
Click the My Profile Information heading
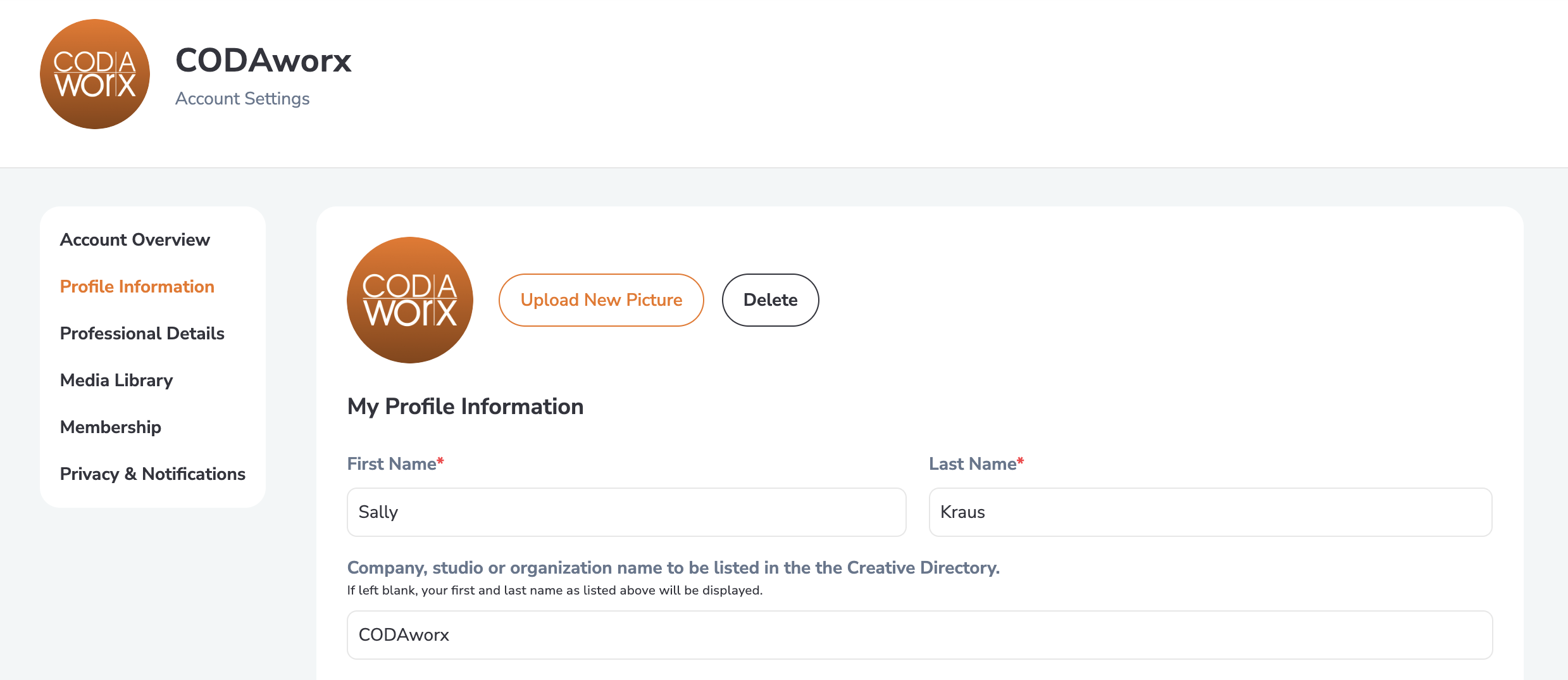465,406
